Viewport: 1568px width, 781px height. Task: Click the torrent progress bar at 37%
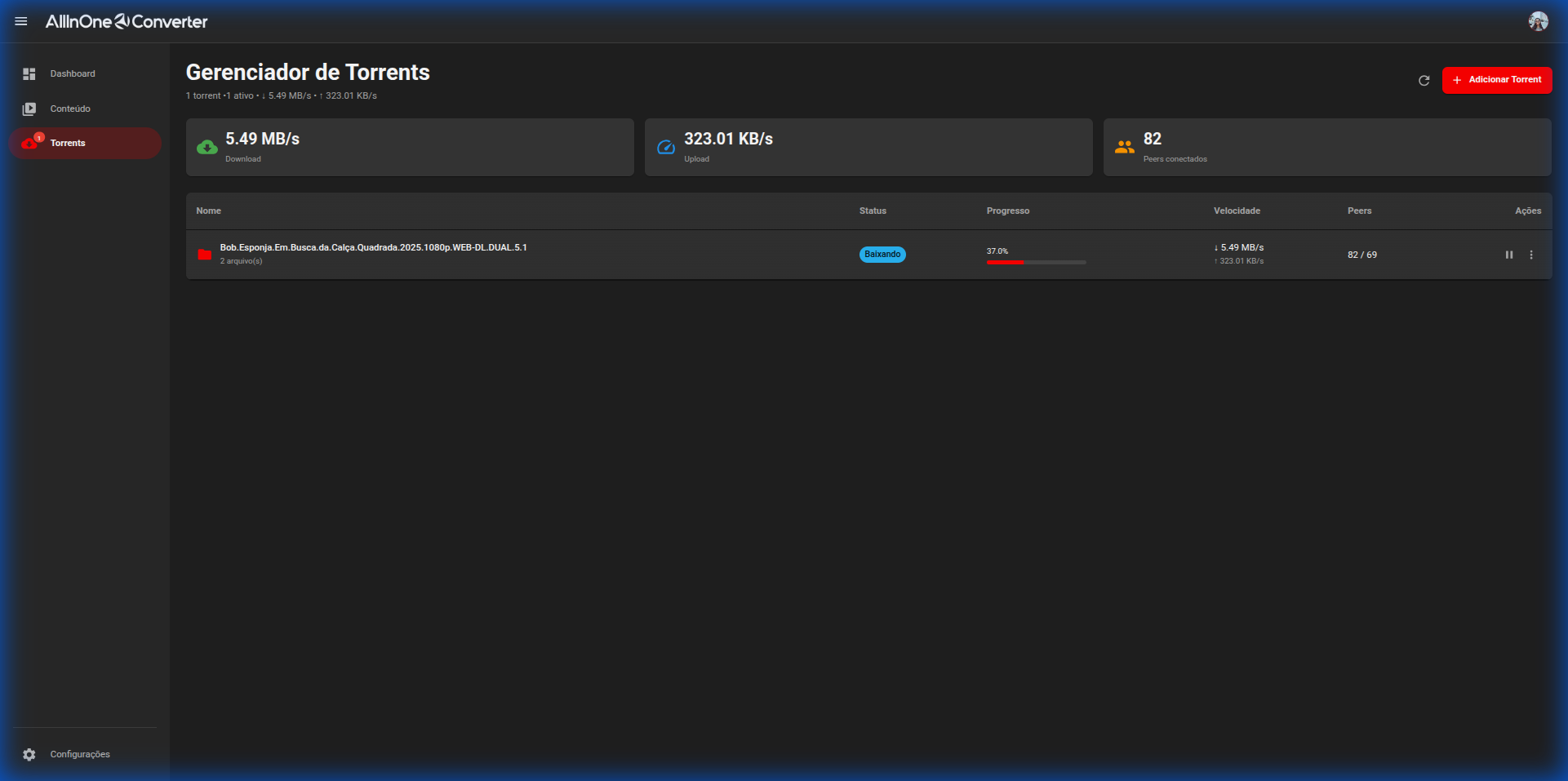tap(1036, 262)
